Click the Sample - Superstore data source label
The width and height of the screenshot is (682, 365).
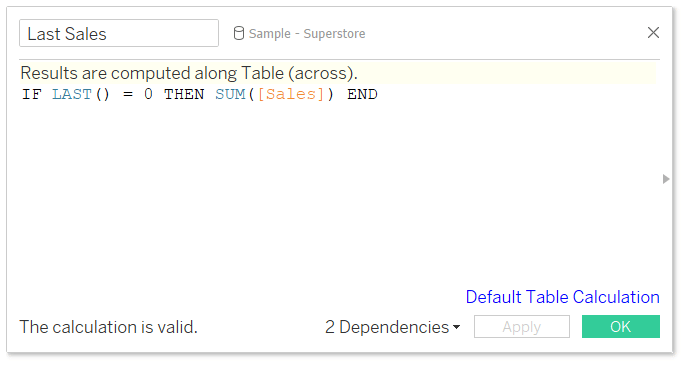[x=307, y=33]
